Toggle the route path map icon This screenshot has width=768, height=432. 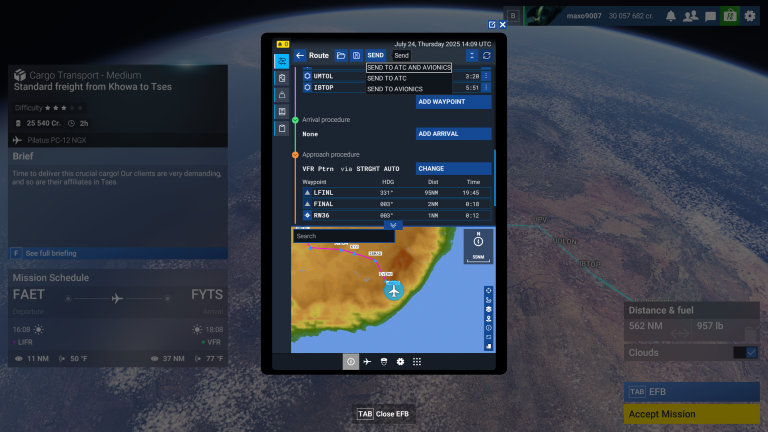488,300
